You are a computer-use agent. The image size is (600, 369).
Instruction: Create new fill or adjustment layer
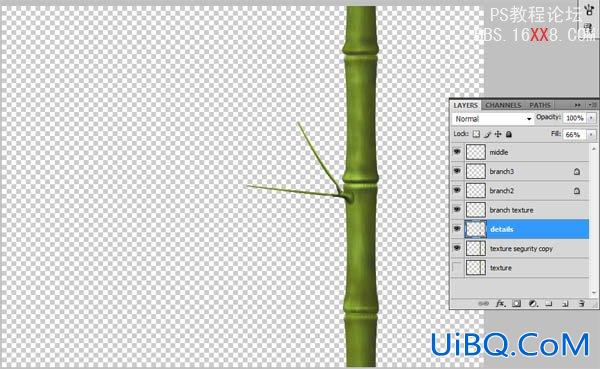pyautogui.click(x=533, y=304)
